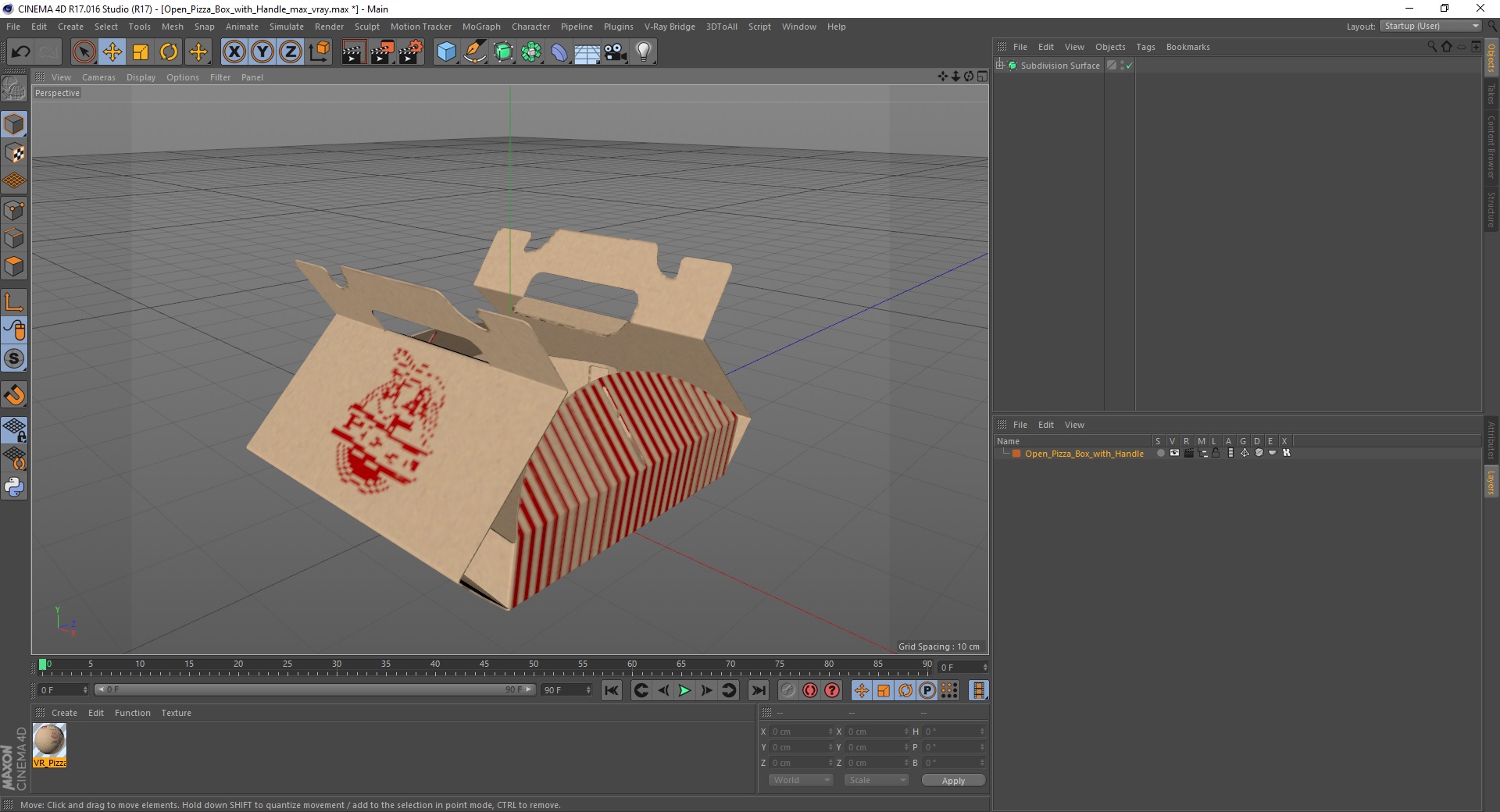Select the Live Selection tool
1500x812 pixels.
[x=84, y=52]
